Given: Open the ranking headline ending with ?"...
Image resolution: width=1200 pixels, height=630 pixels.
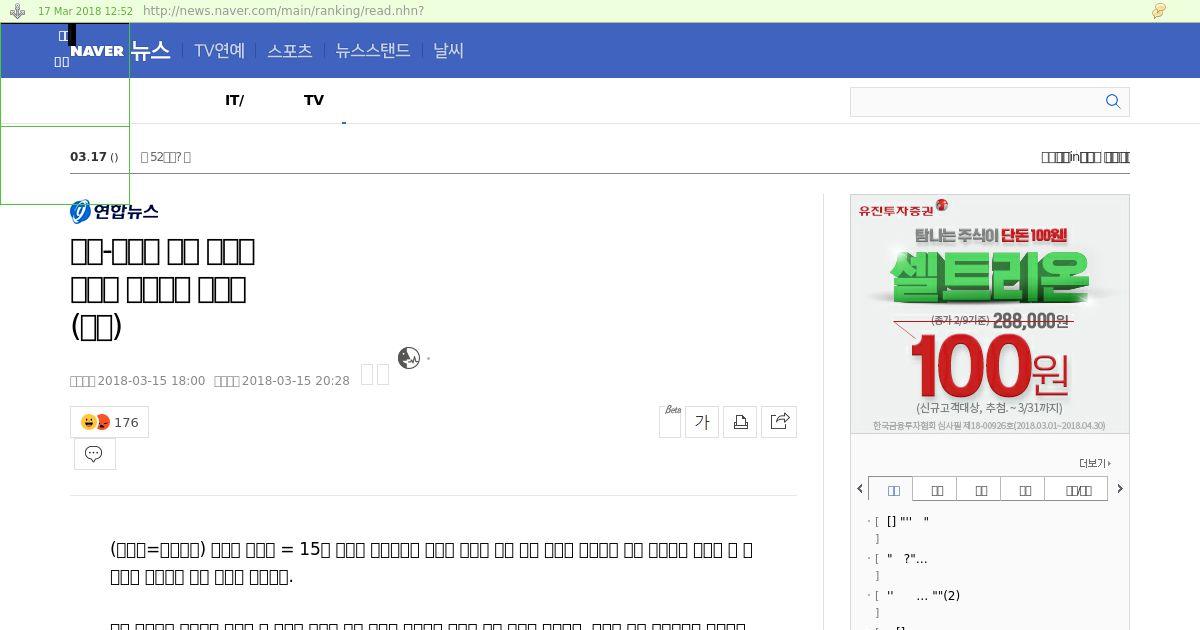Looking at the screenshot, I should pos(907,558).
